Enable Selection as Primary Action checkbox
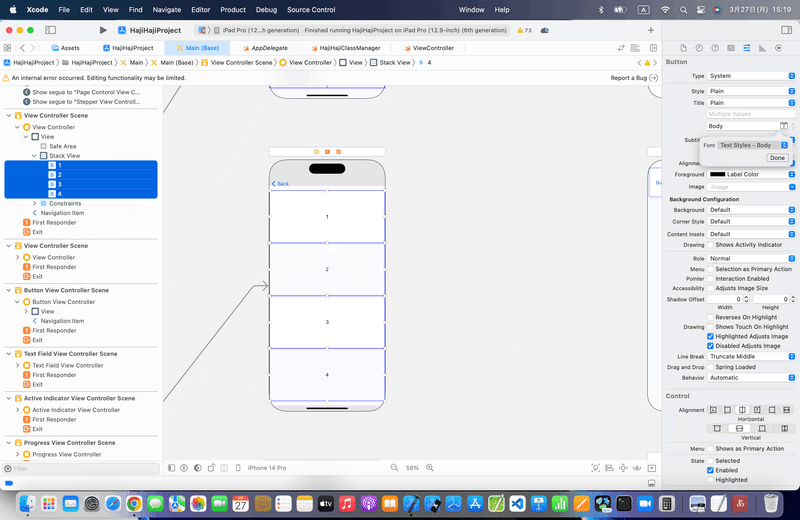Viewport: 800px width, 520px height. (710, 269)
